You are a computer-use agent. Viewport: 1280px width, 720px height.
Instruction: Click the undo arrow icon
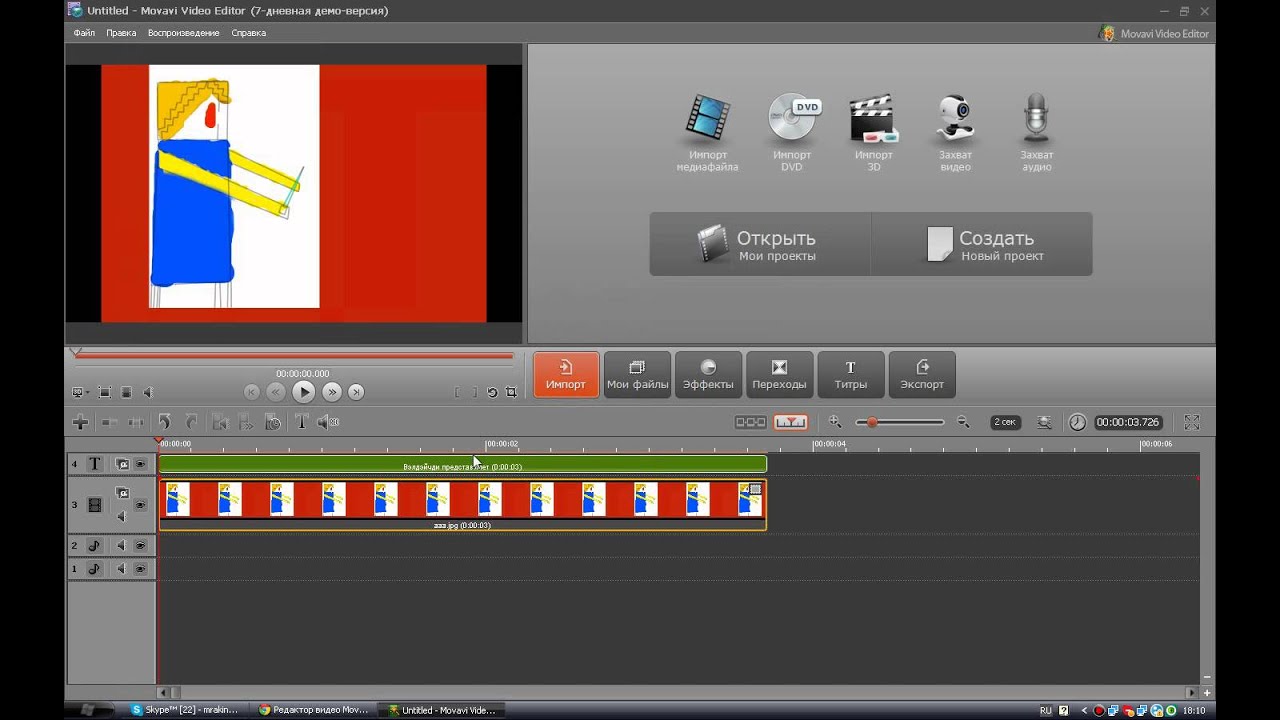pos(164,423)
